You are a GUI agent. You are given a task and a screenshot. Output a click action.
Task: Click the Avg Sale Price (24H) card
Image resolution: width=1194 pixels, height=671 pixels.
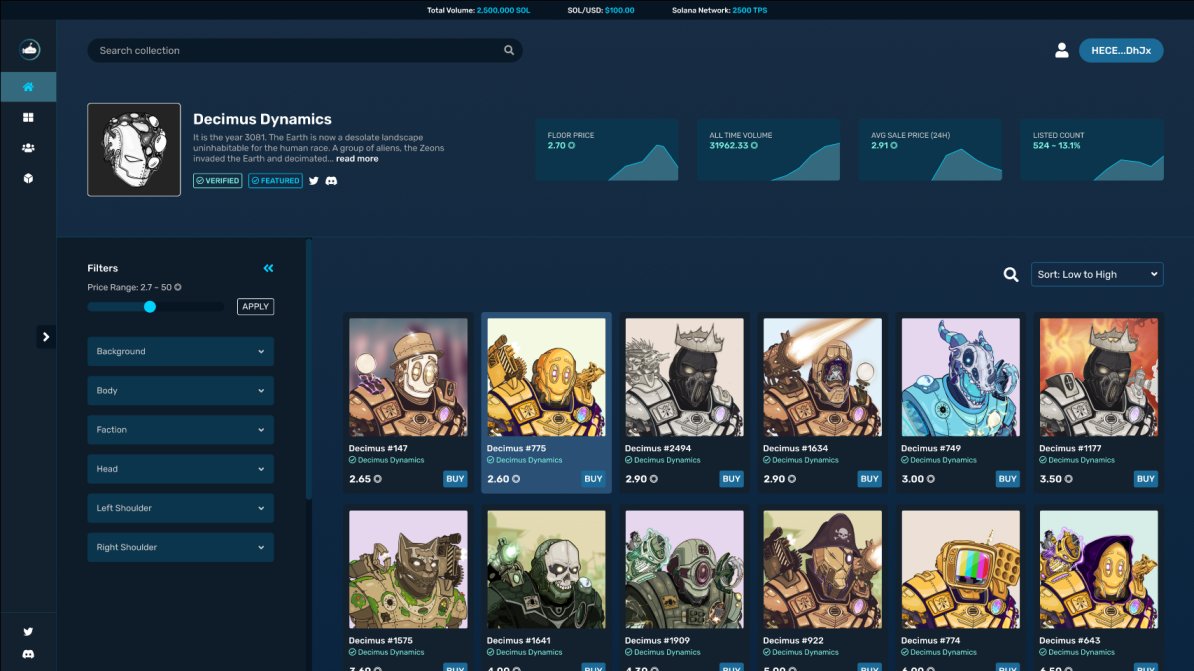(x=930, y=149)
